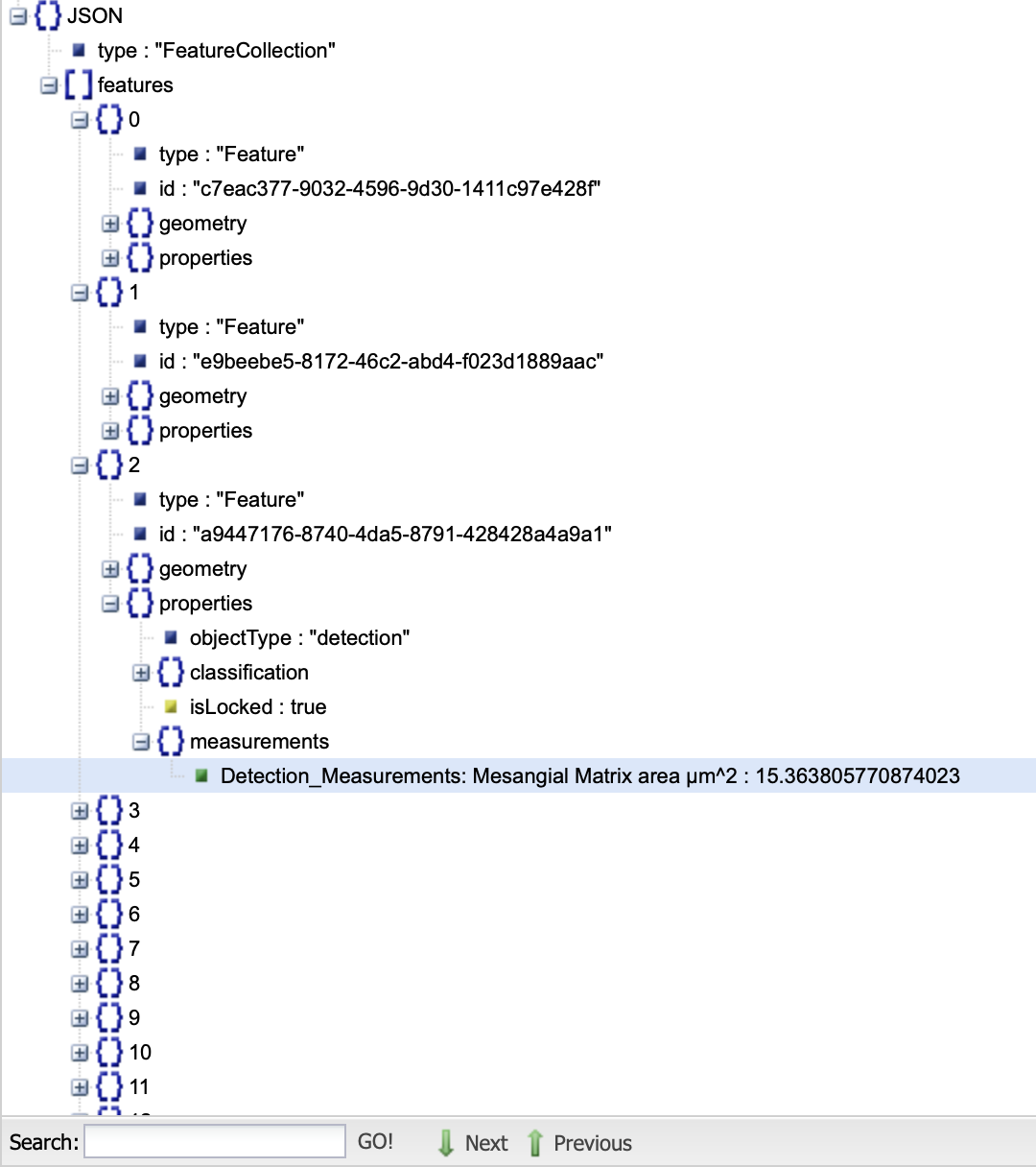The height and width of the screenshot is (1167, 1036).
Task: Click the green square icon beside Detection_Measurements
Action: click(201, 775)
